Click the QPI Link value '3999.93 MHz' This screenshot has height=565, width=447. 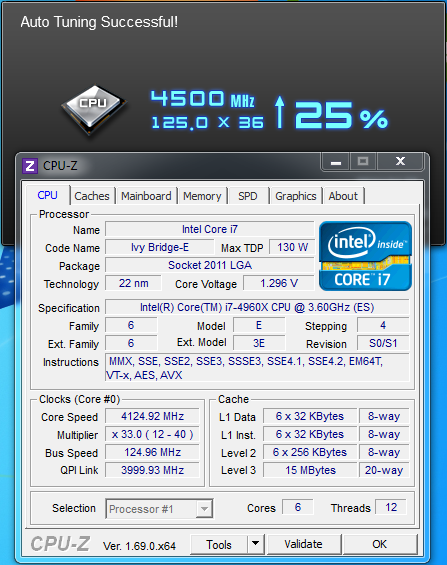[152, 470]
